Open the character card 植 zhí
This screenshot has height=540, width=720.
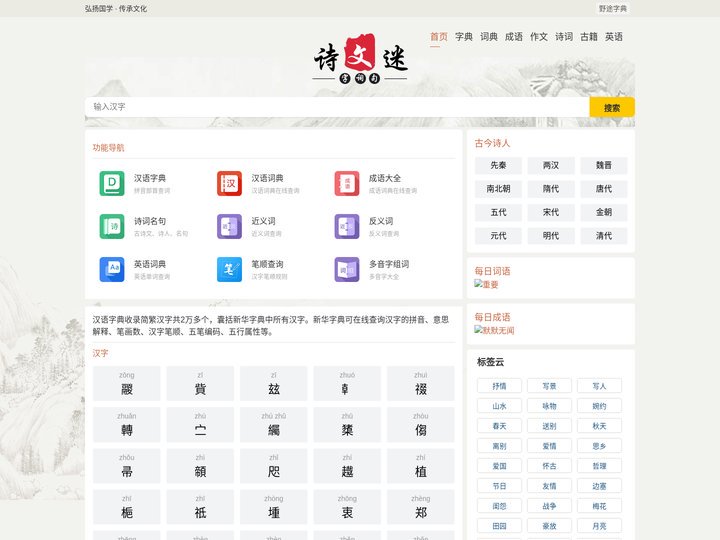pos(421,466)
